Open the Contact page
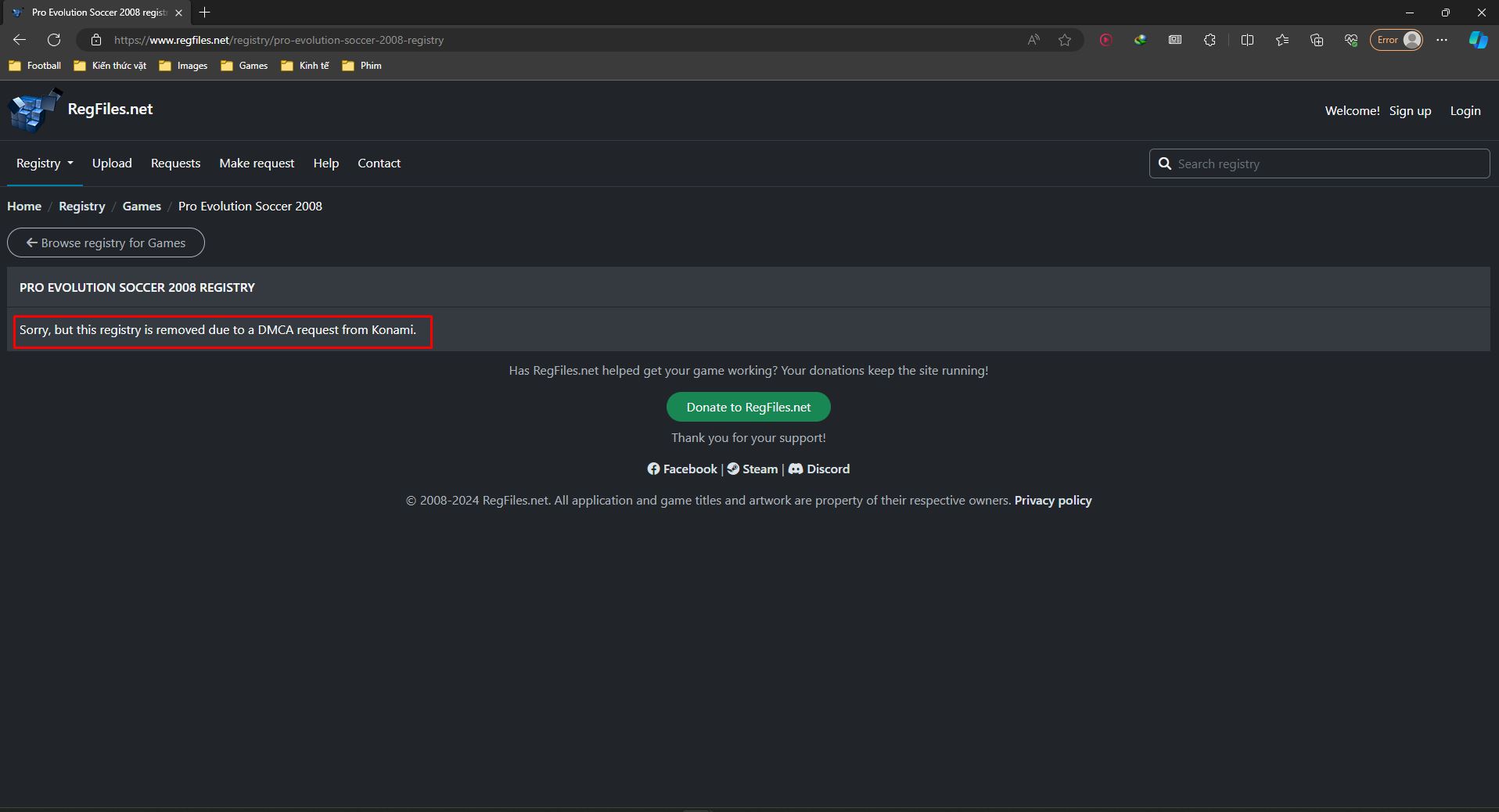 click(x=379, y=163)
